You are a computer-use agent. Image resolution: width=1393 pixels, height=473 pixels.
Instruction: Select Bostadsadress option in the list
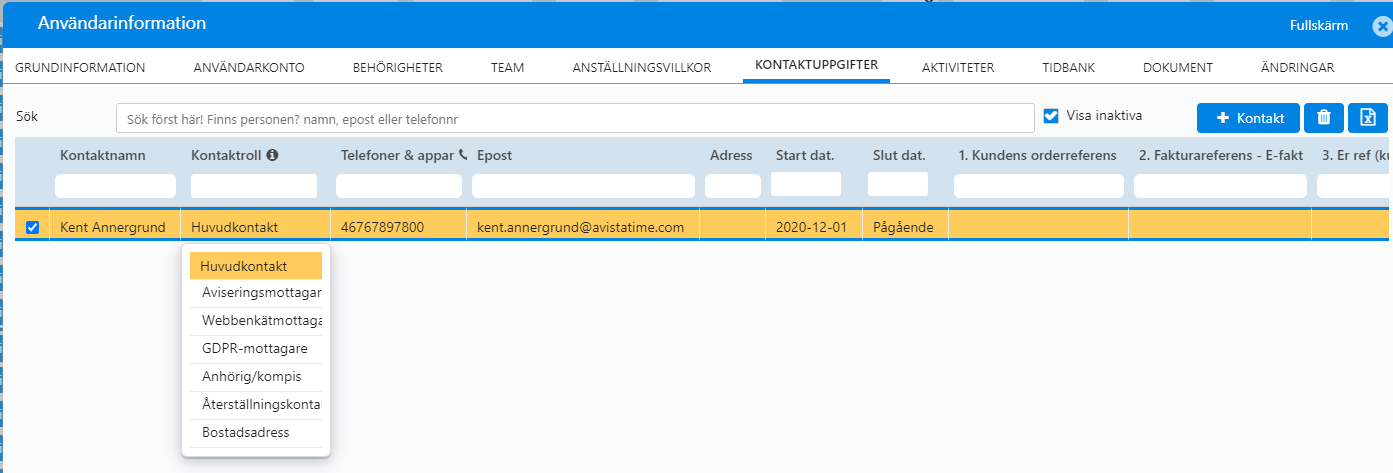[256, 433]
